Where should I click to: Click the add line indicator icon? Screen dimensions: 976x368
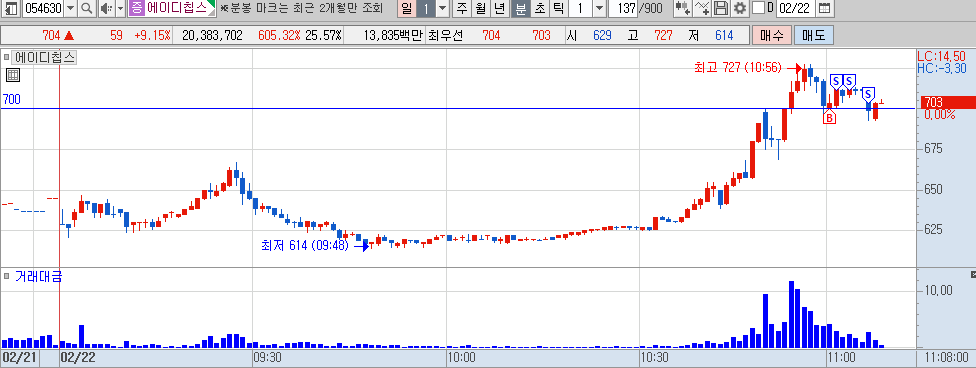703,8
